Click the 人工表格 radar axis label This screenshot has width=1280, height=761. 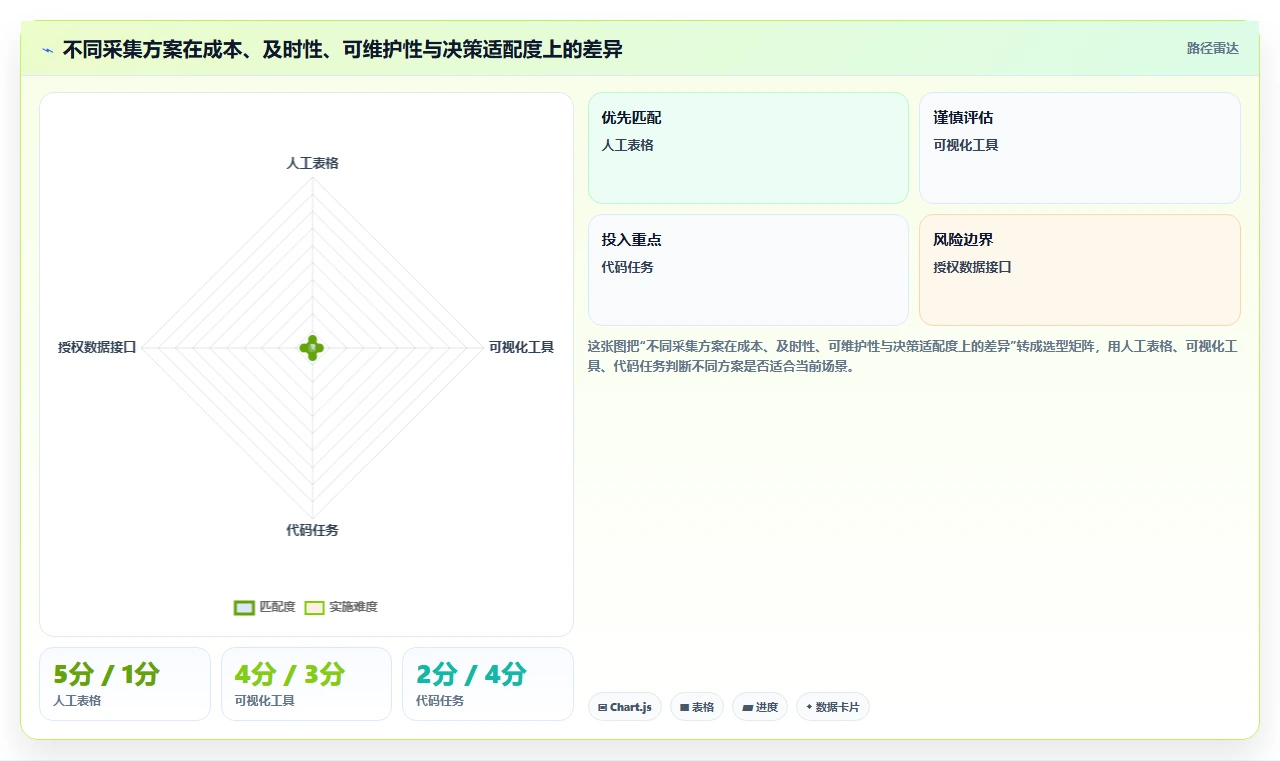pyautogui.click(x=312, y=163)
